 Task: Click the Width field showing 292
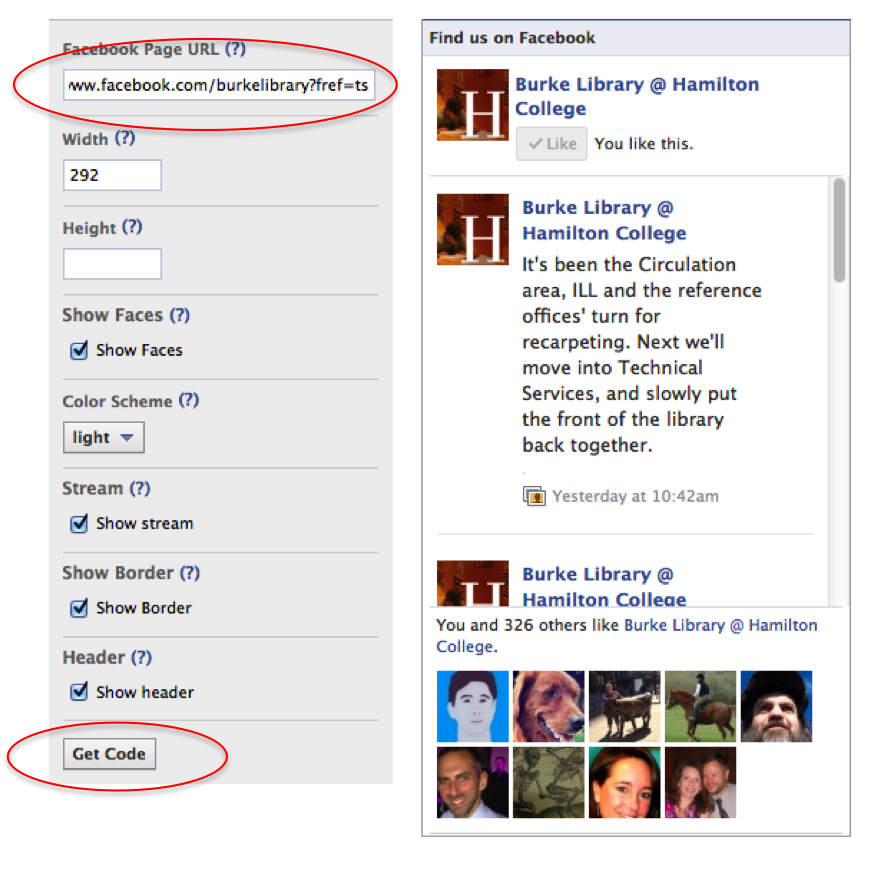coord(112,175)
